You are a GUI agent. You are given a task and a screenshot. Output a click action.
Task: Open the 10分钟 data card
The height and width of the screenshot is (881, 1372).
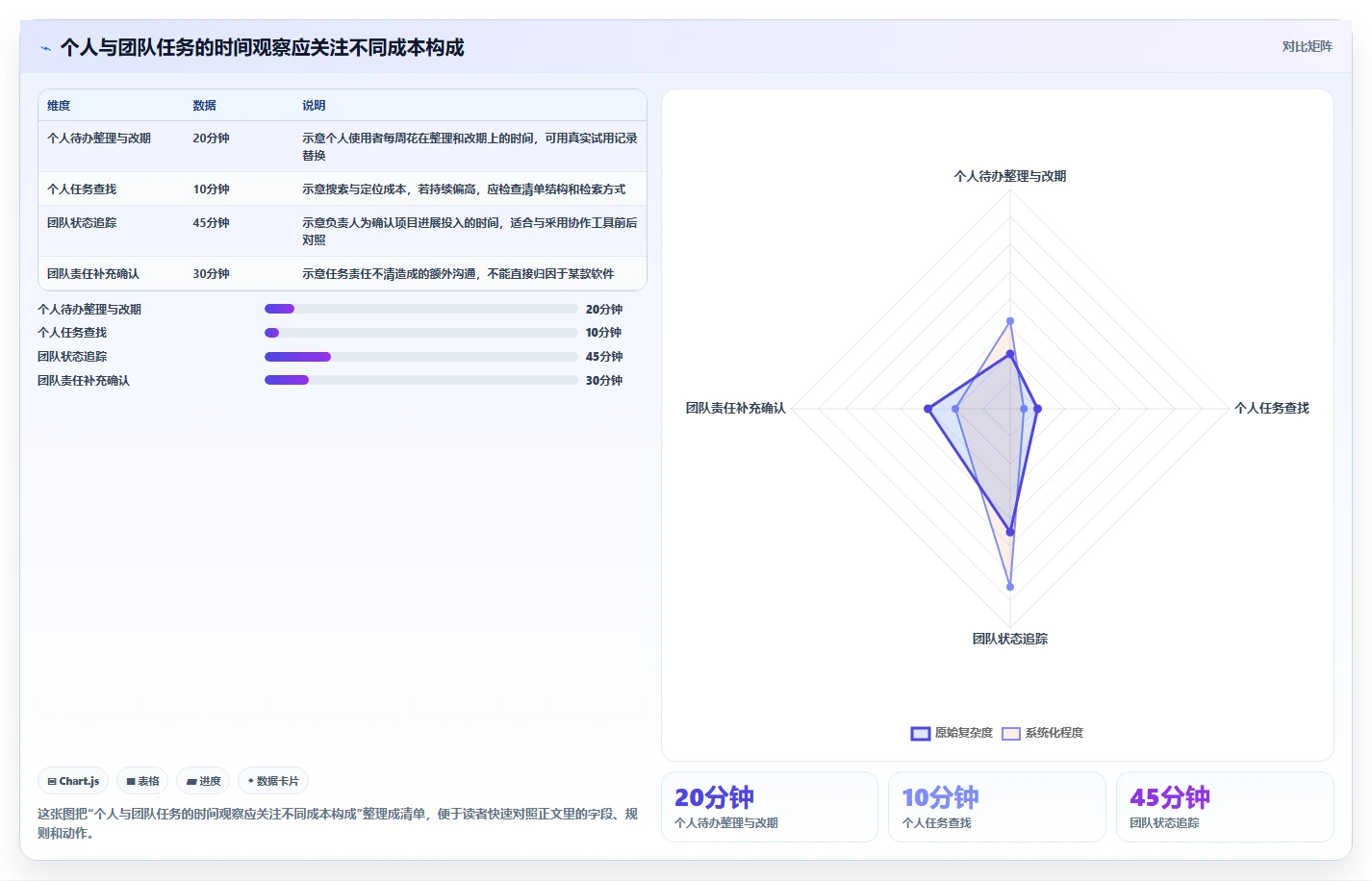[x=997, y=807]
